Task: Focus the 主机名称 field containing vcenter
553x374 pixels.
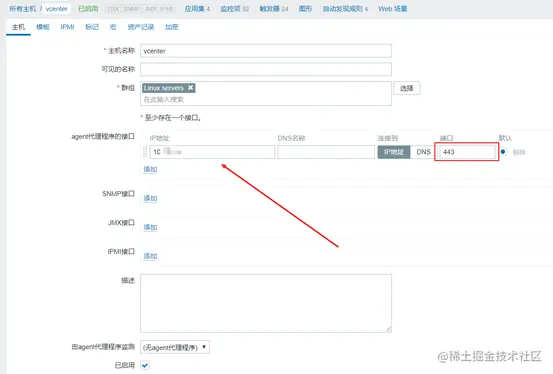Action: tap(266, 51)
